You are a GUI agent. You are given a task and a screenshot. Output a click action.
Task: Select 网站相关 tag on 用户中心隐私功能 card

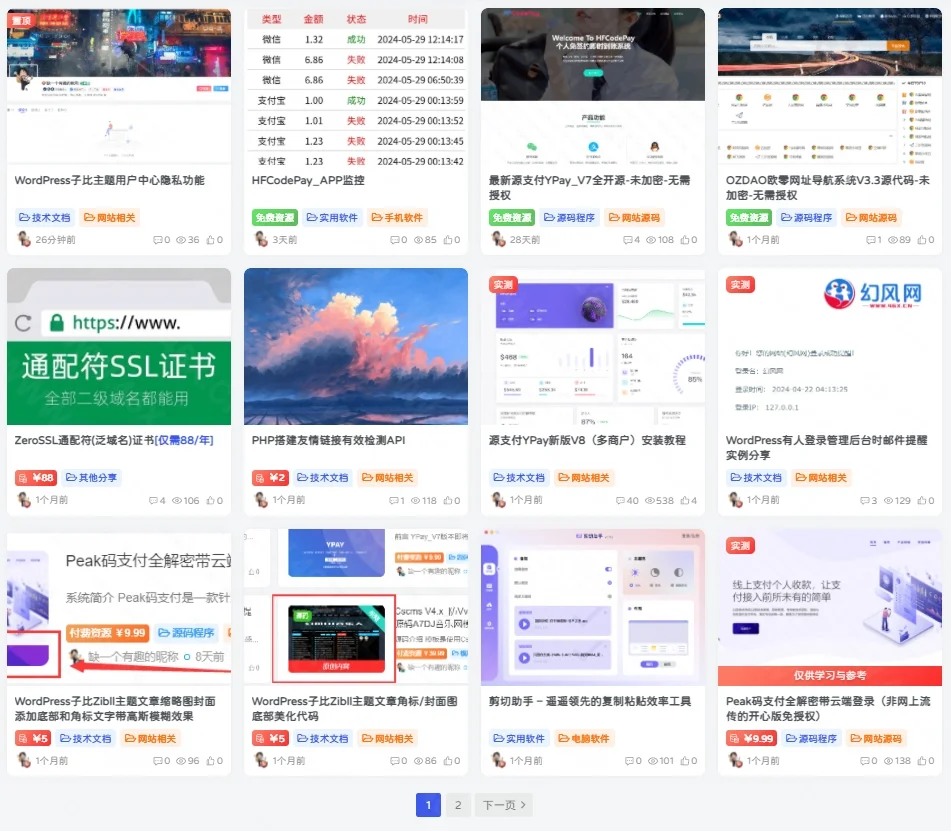(x=110, y=218)
